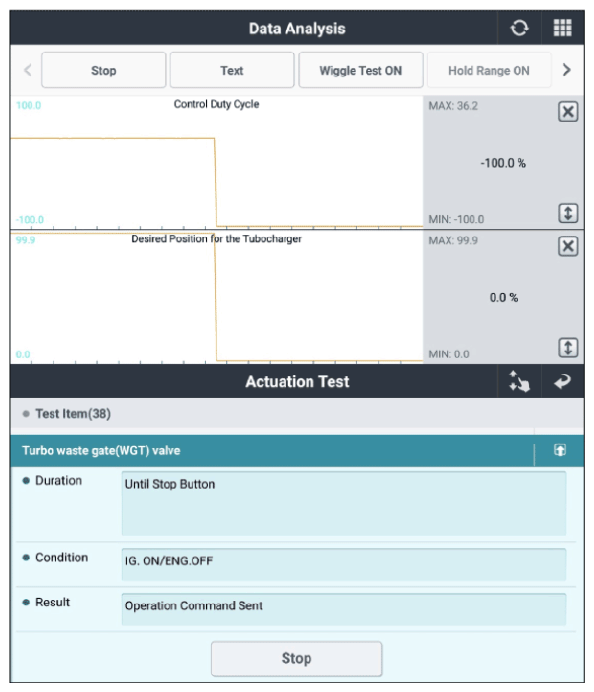Open the grid view icon in Data Analysis header
Viewport: 594px width, 692px height.
562,28
